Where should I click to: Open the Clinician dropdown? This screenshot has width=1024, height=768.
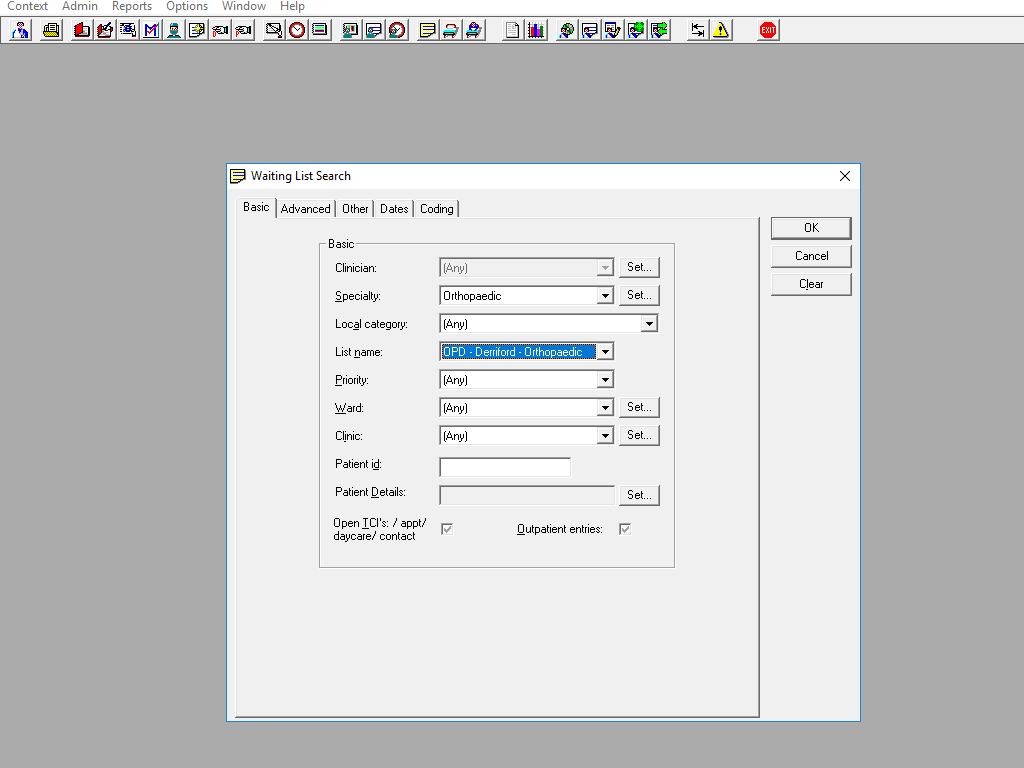point(605,268)
